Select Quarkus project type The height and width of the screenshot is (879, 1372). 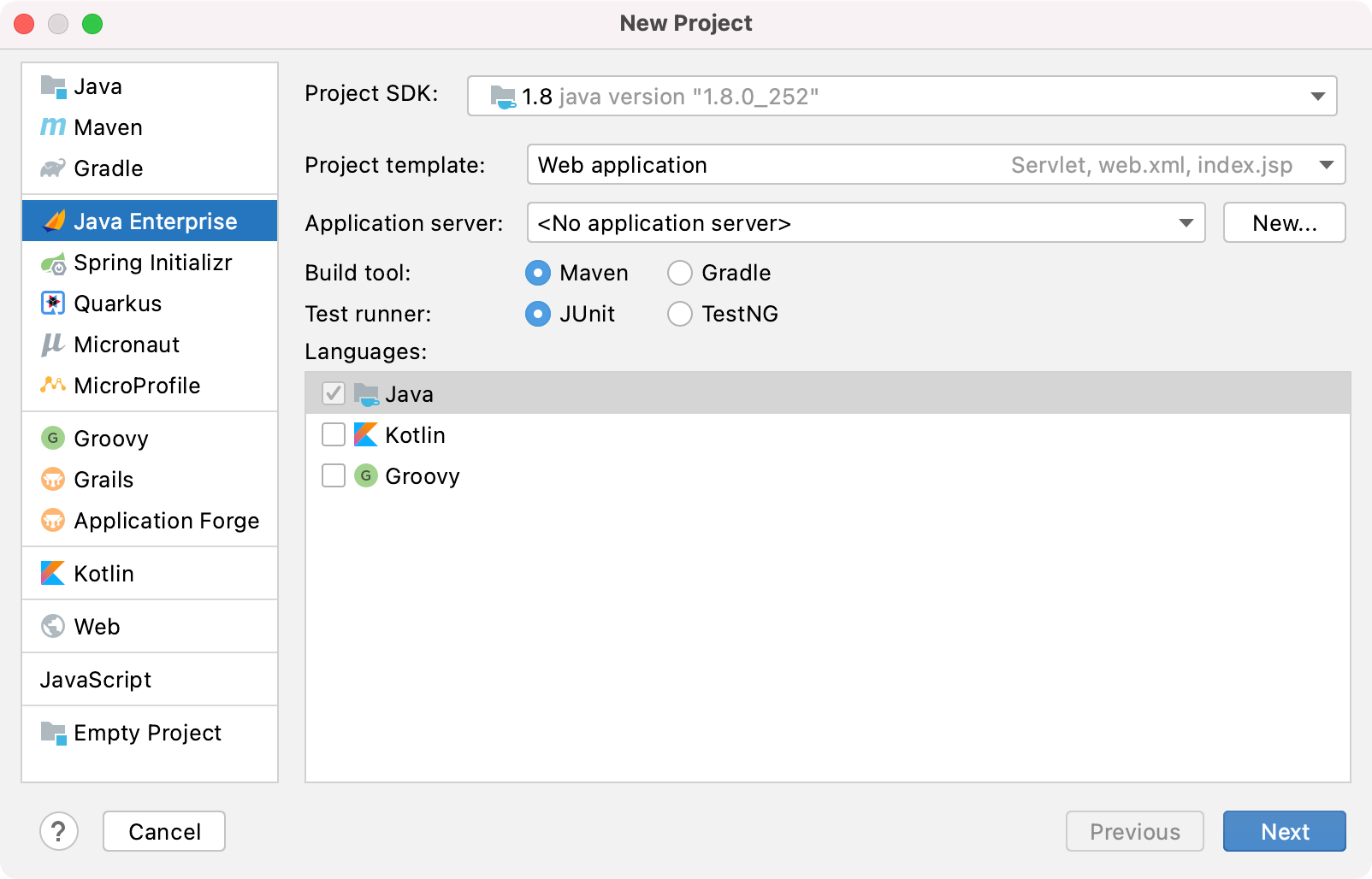tap(150, 304)
